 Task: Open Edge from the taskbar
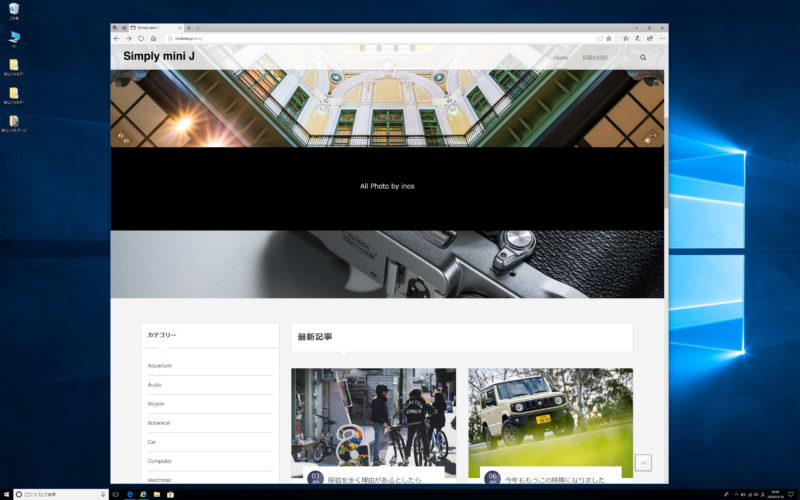coord(130,494)
